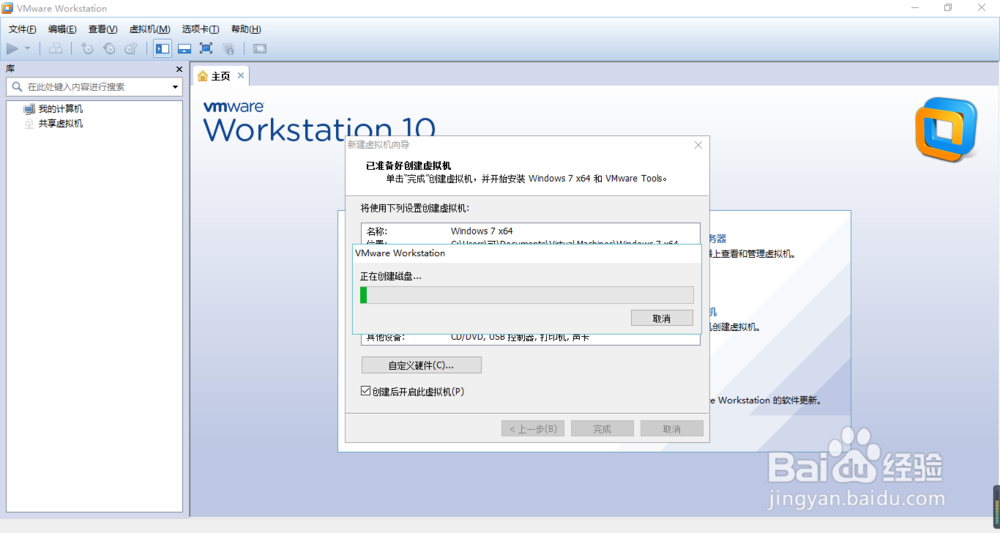Close the 新建虚拟机向导 dialog
1000x533 pixels.
point(698,145)
